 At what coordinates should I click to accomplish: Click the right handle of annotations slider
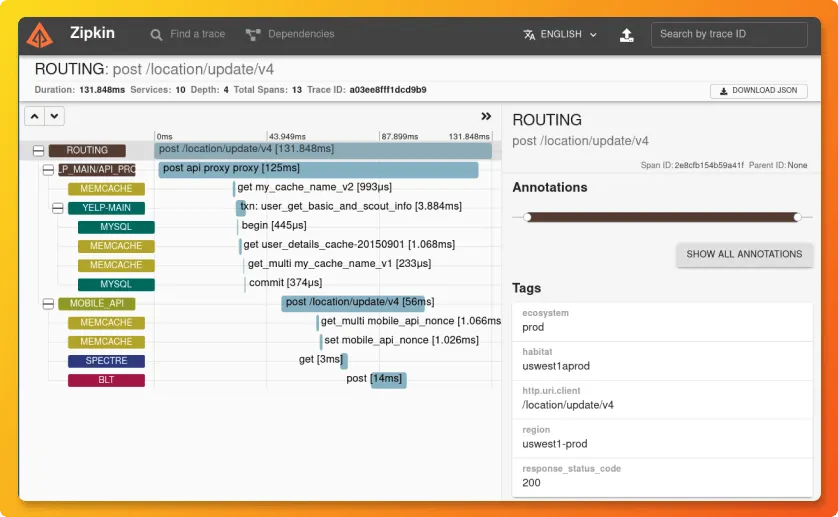click(797, 217)
